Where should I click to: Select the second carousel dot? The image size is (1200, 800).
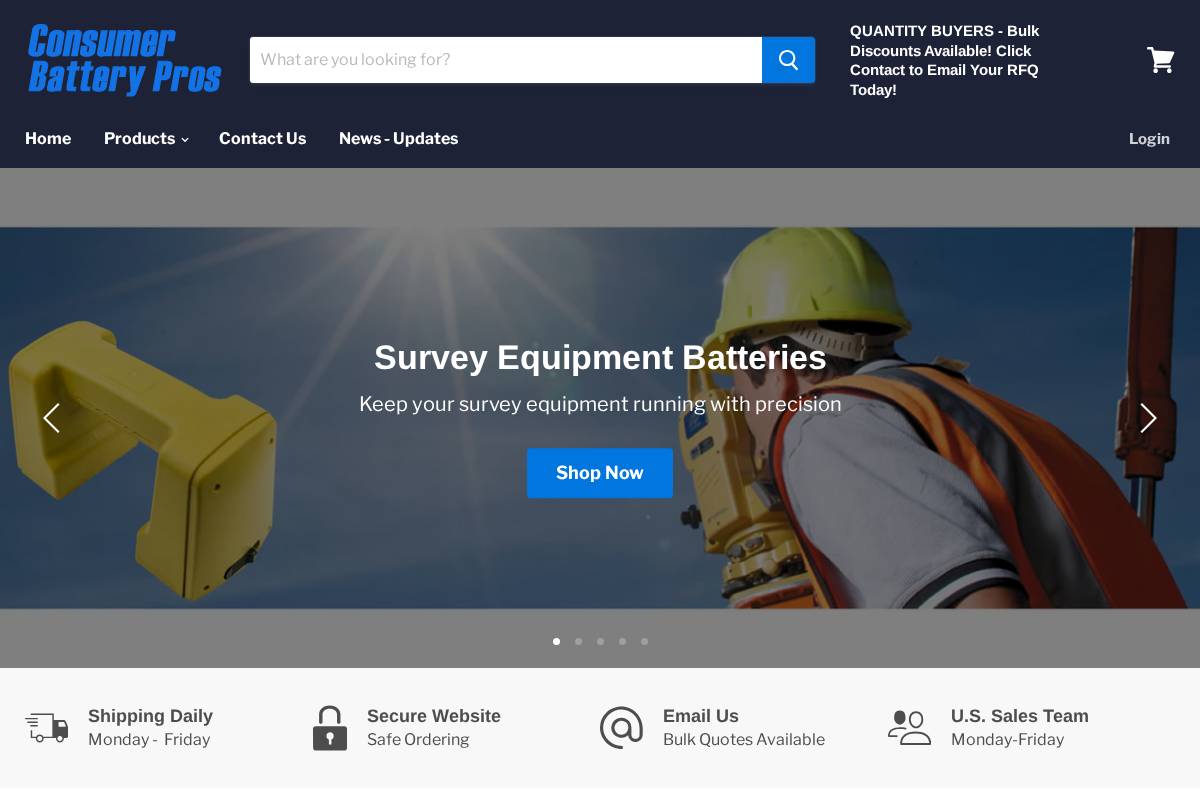(x=578, y=641)
